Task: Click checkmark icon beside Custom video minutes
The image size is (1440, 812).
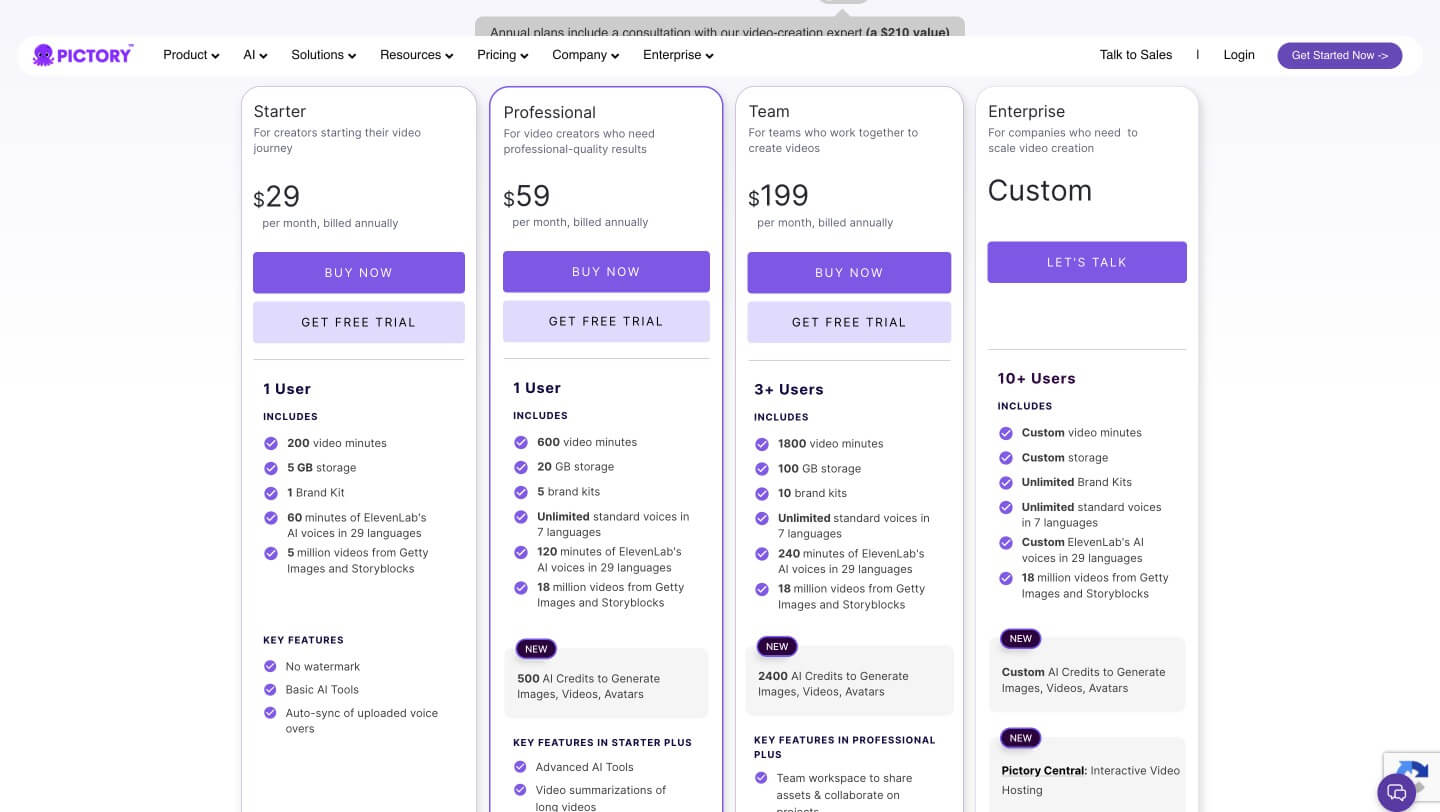Action: [1005, 433]
